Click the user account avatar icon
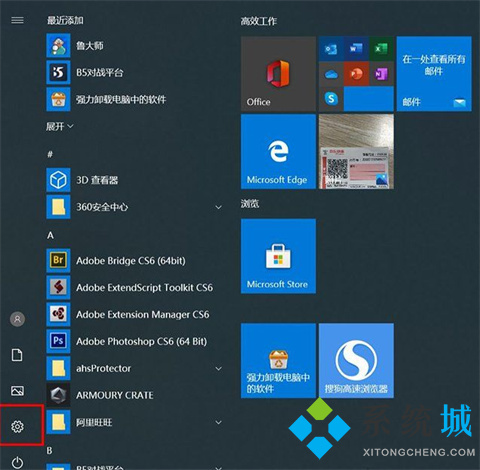The height and width of the screenshot is (470, 480). (x=17, y=319)
